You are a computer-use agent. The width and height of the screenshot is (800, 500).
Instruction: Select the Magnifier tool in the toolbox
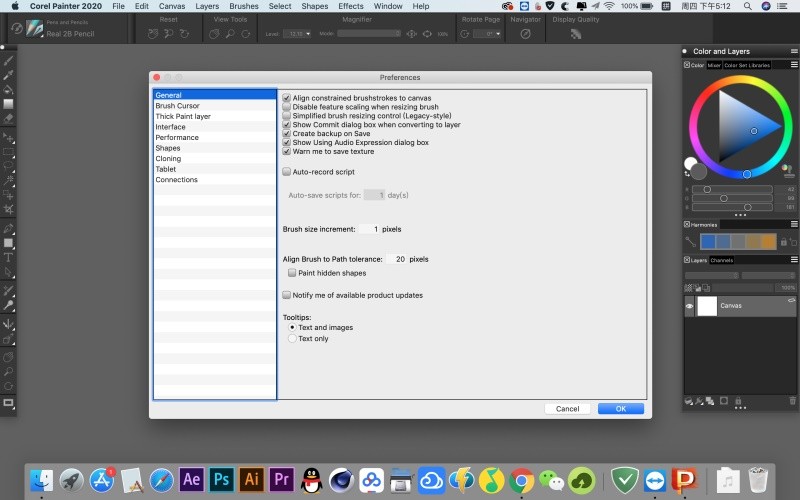point(8,371)
